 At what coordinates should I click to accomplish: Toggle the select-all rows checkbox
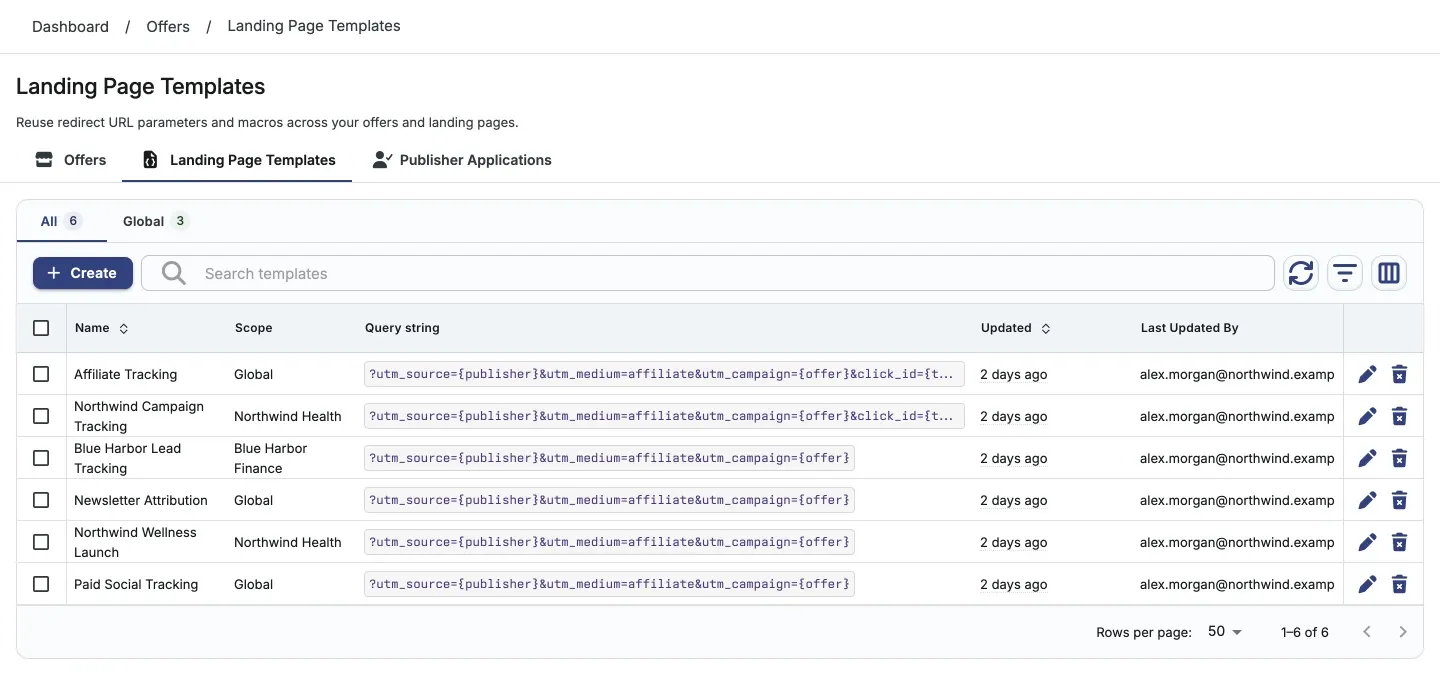pyautogui.click(x=41, y=328)
